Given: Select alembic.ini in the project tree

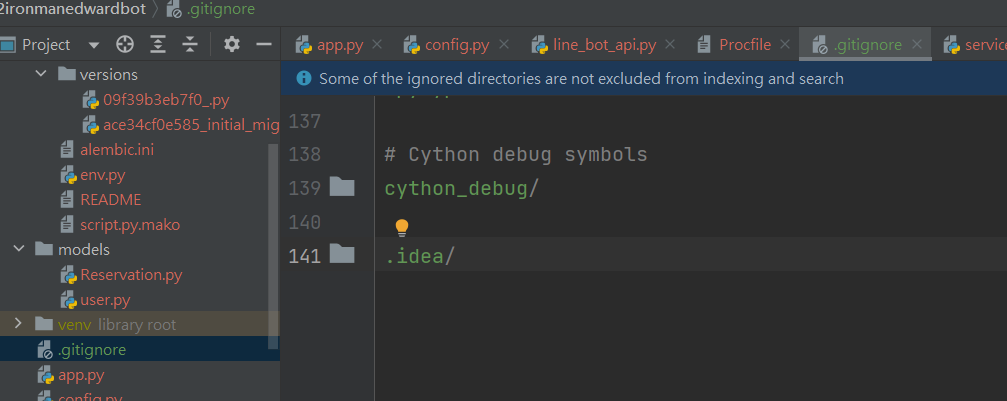Looking at the screenshot, I should [x=117, y=149].
